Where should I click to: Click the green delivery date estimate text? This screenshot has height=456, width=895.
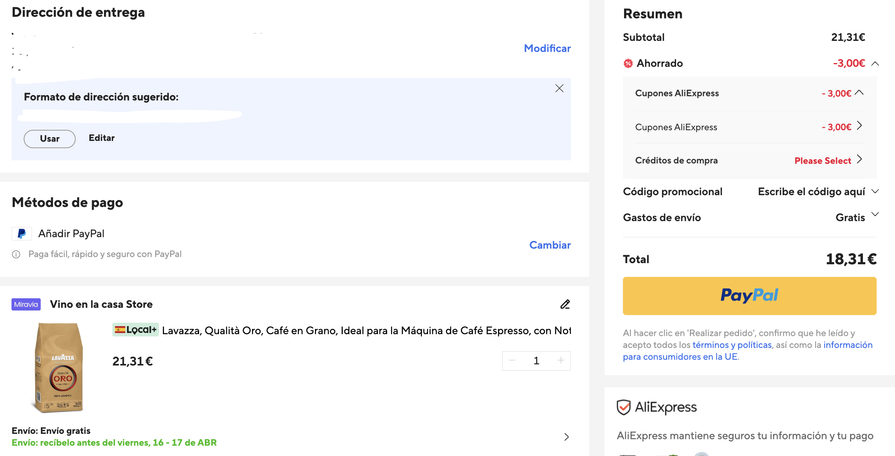click(x=114, y=443)
